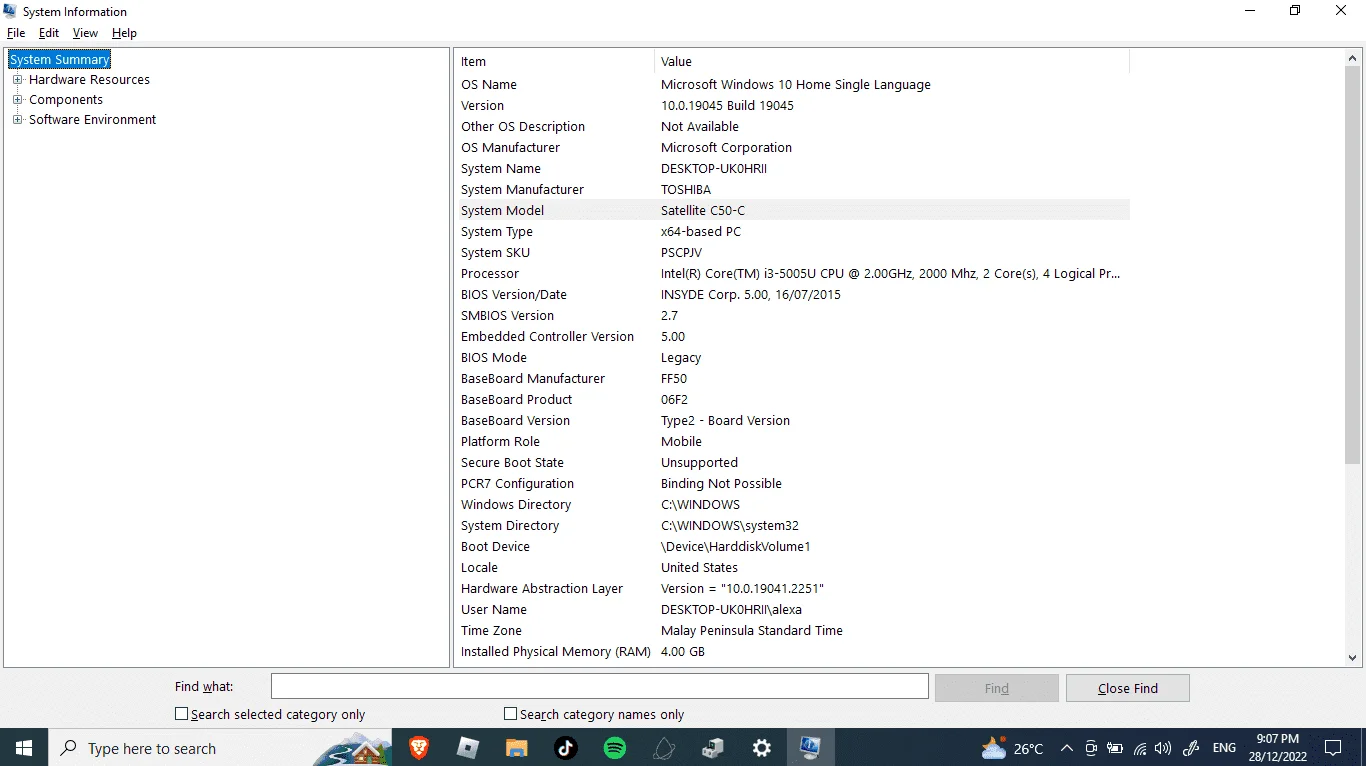1366x766 pixels.
Task: Launch TikTok from the taskbar
Action: pos(565,748)
